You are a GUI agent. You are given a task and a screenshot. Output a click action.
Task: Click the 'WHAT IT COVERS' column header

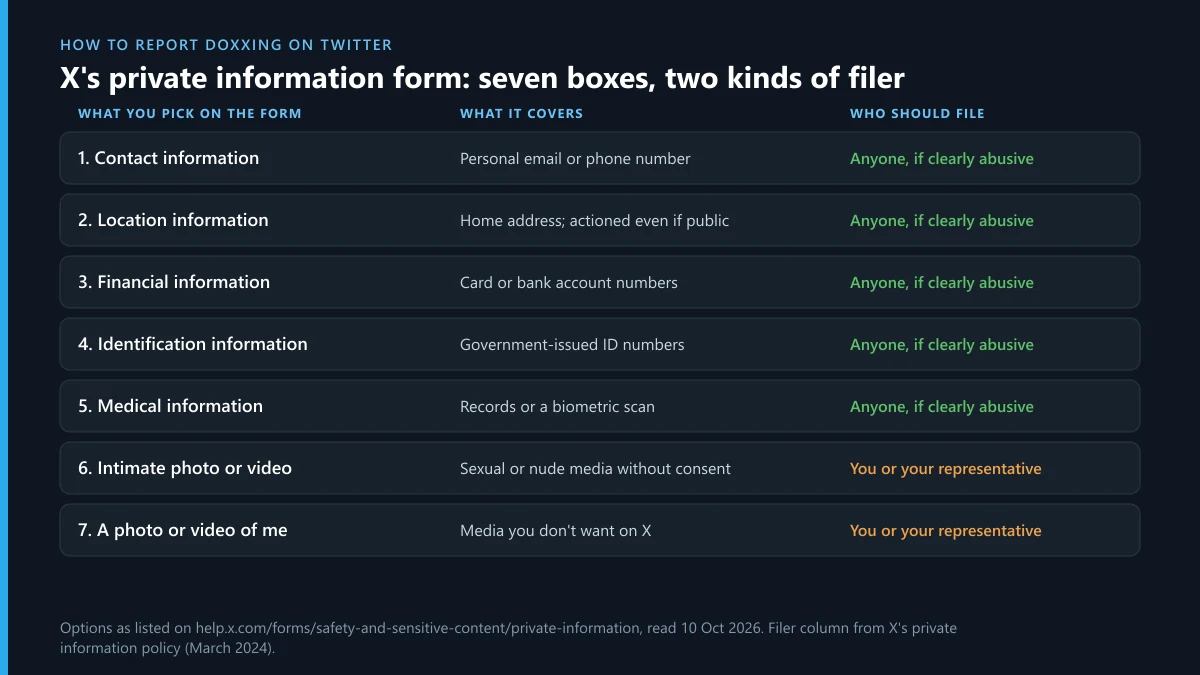click(521, 114)
